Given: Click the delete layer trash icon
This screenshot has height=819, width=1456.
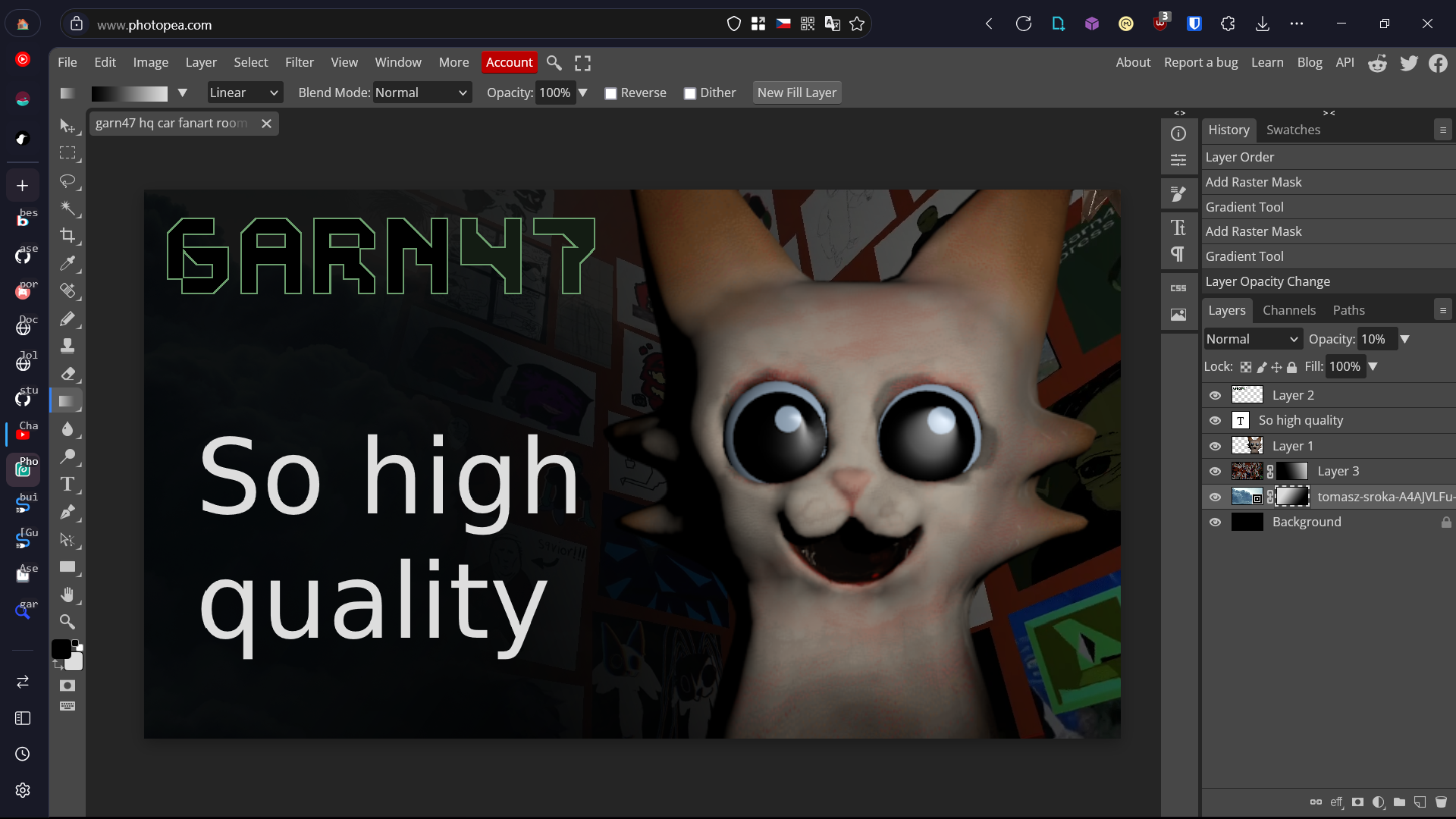Looking at the screenshot, I should coord(1441,802).
